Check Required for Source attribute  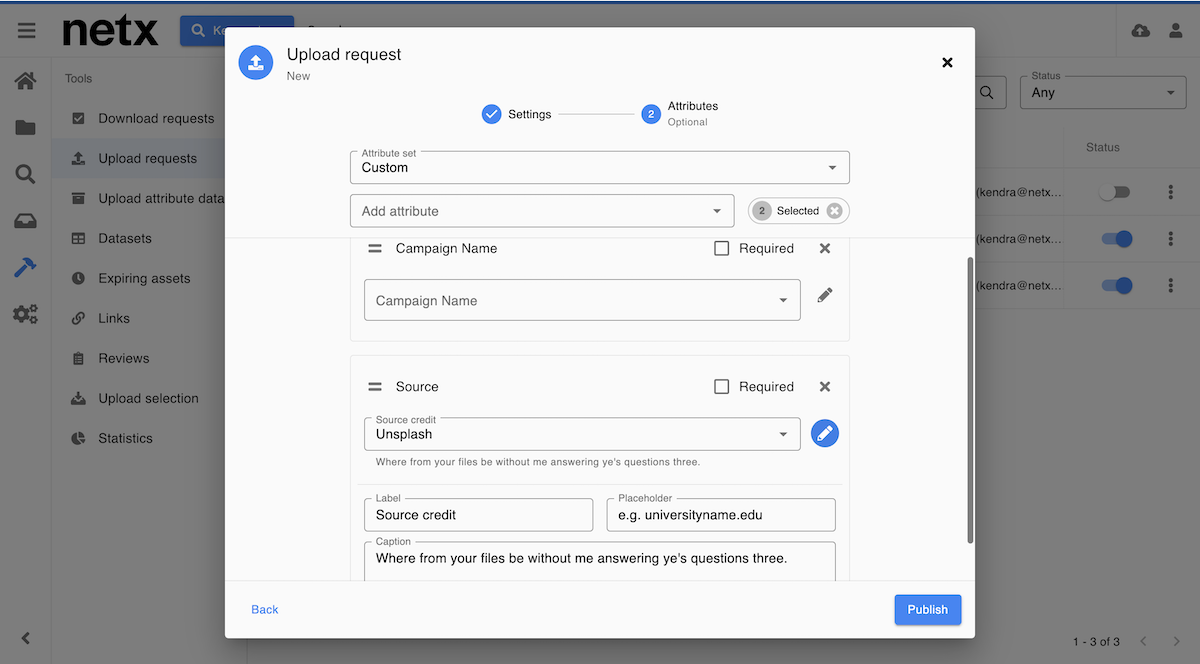(x=721, y=387)
